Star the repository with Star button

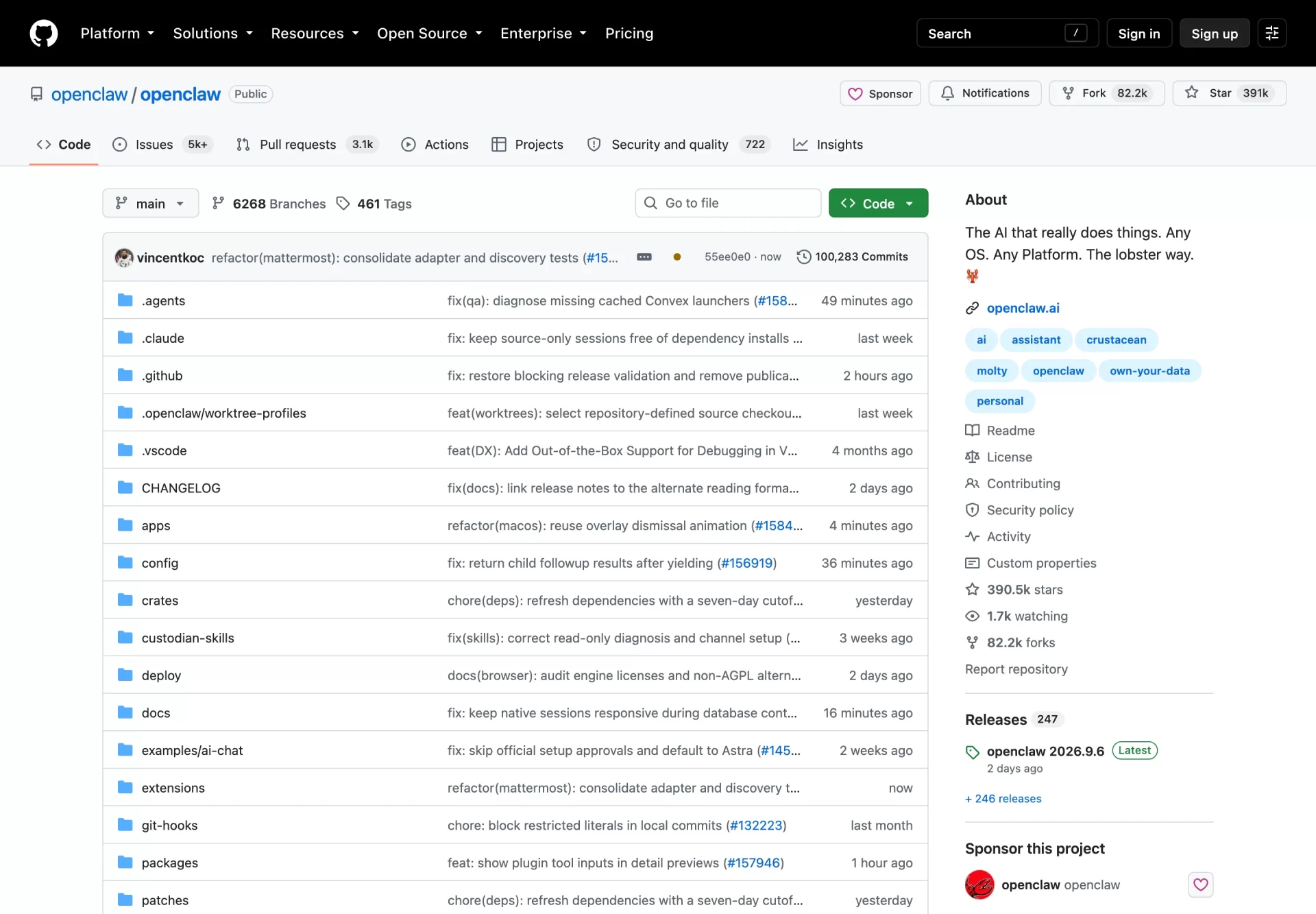pos(1229,93)
